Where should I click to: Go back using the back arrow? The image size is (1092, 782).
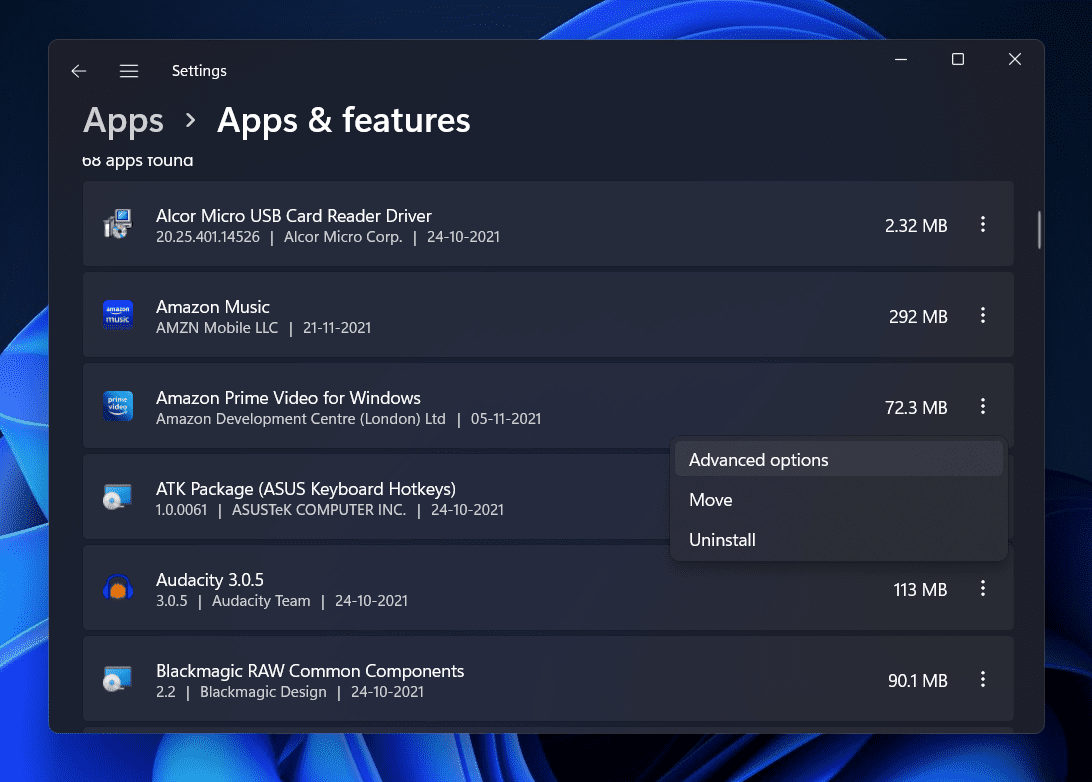pyautogui.click(x=79, y=71)
